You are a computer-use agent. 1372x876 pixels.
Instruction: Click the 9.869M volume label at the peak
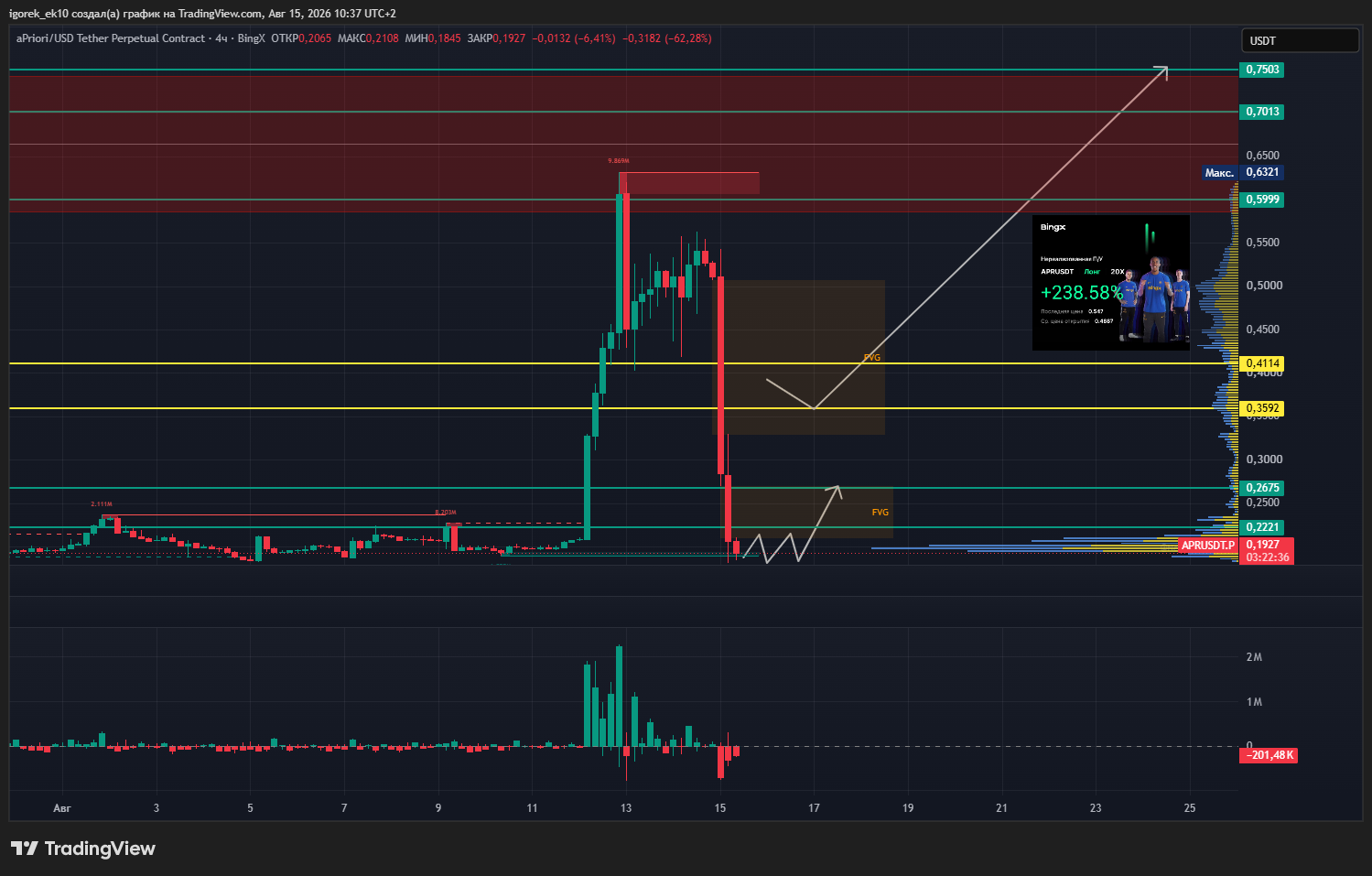(x=619, y=161)
